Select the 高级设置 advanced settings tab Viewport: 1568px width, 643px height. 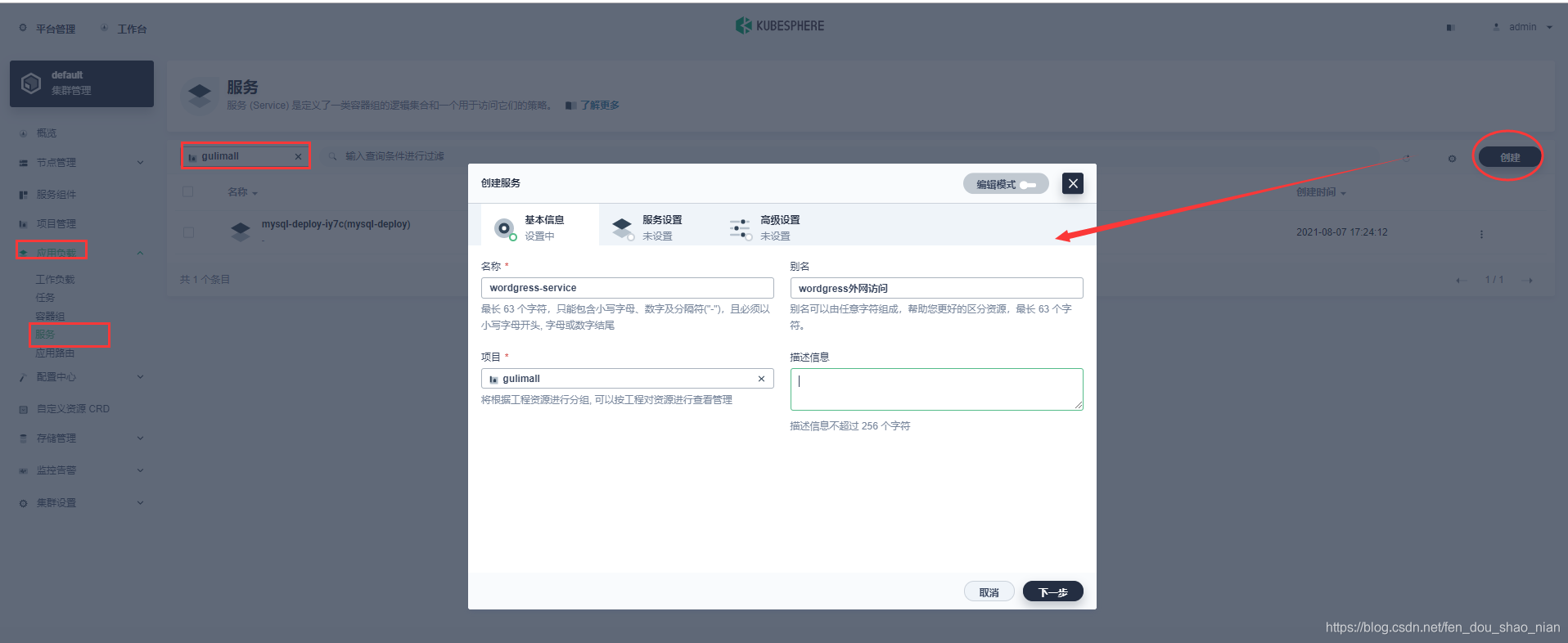776,225
